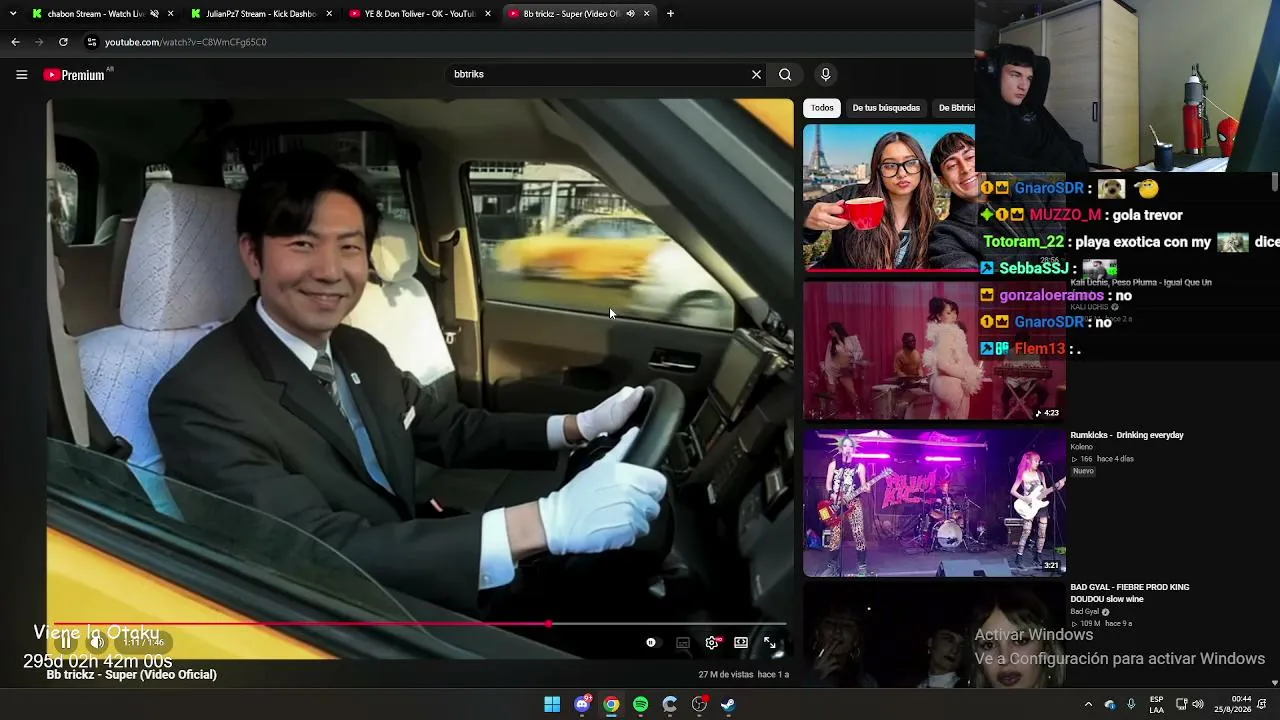Open the Kali Uchis 4:23 video thumbnail
The height and width of the screenshot is (720, 1280).
tap(934, 351)
